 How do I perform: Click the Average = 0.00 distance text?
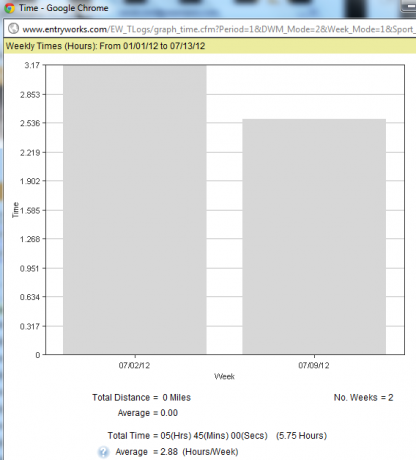148,413
